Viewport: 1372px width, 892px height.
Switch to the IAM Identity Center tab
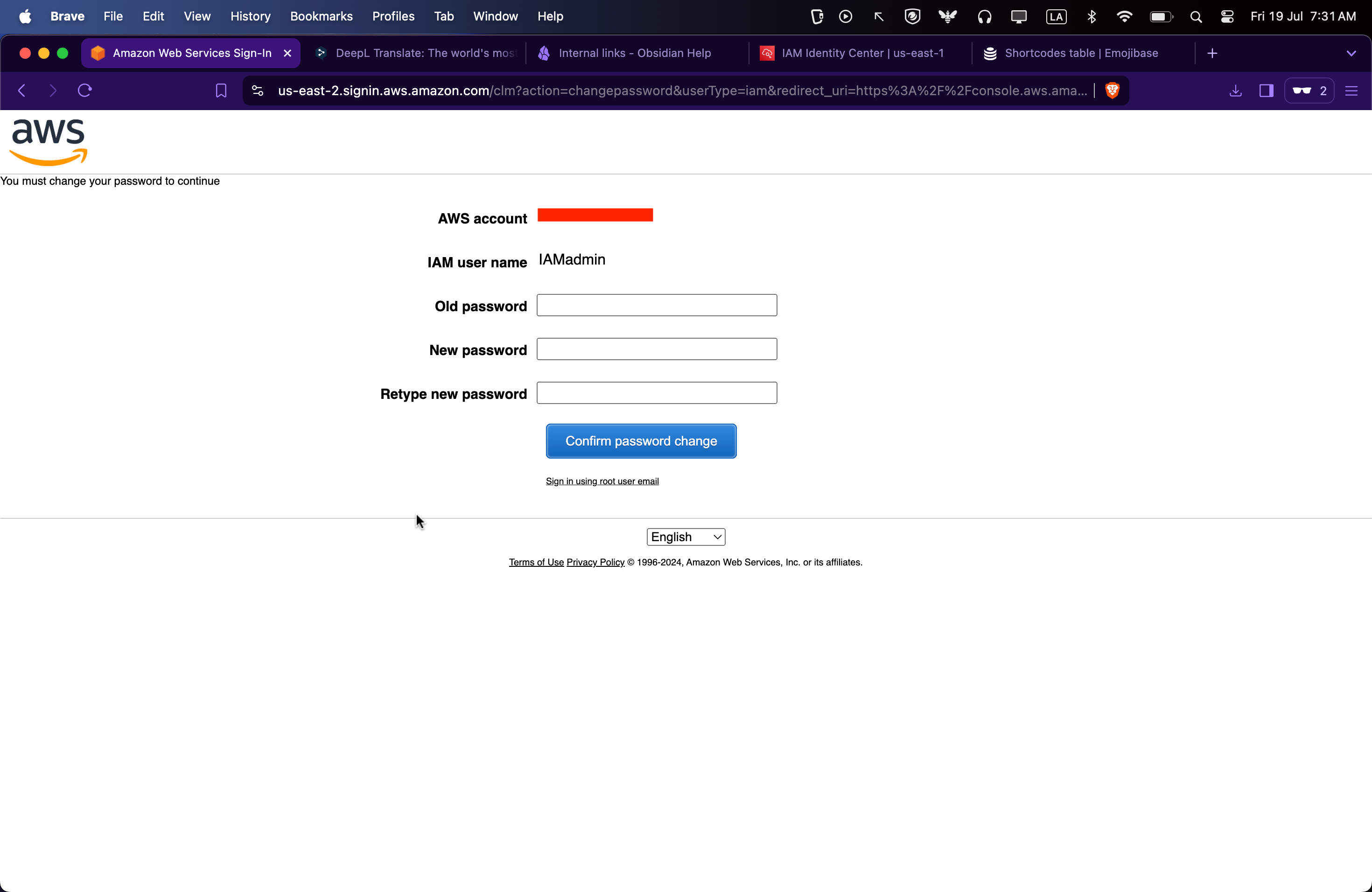pos(862,53)
